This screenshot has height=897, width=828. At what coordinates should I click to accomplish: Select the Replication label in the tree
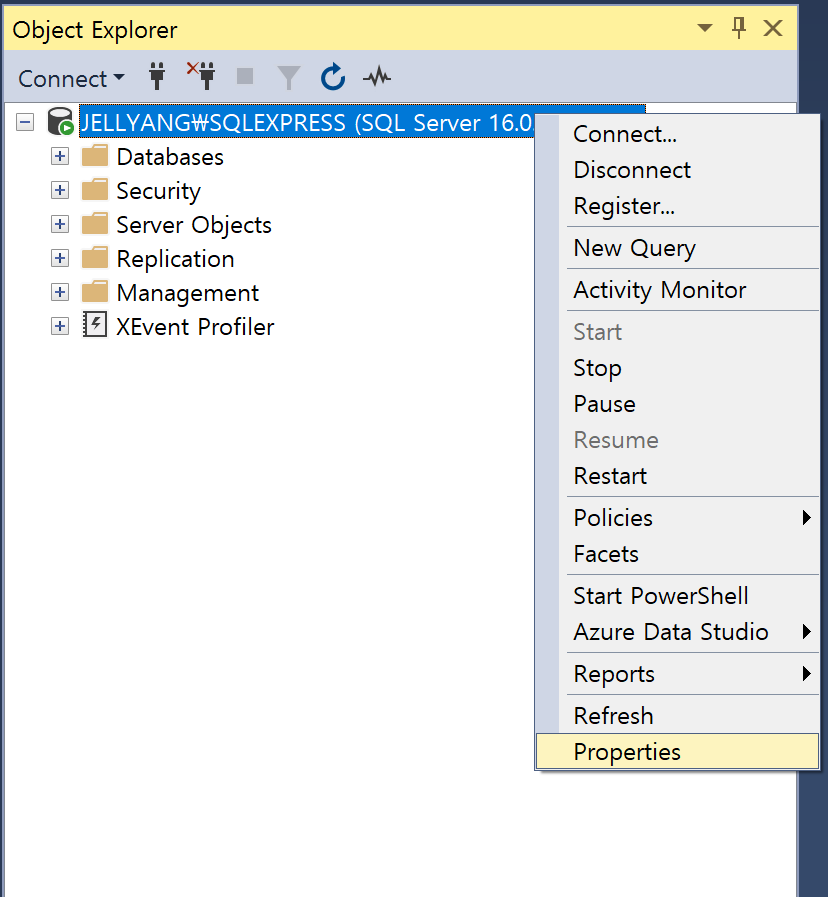(175, 259)
